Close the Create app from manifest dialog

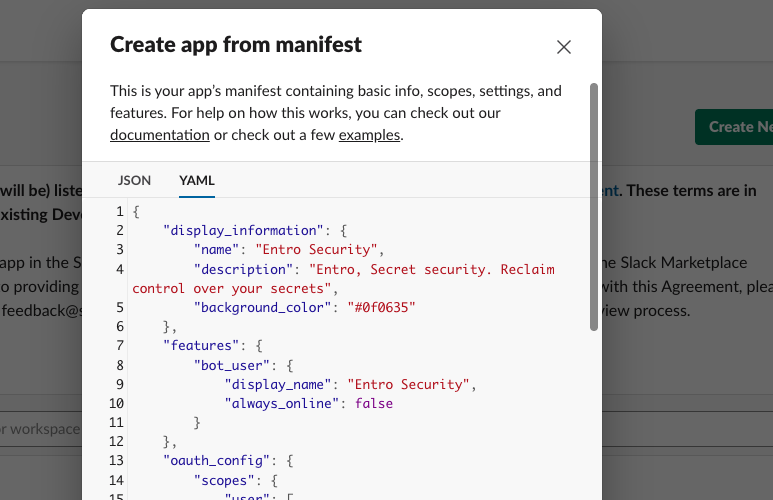[x=563, y=47]
